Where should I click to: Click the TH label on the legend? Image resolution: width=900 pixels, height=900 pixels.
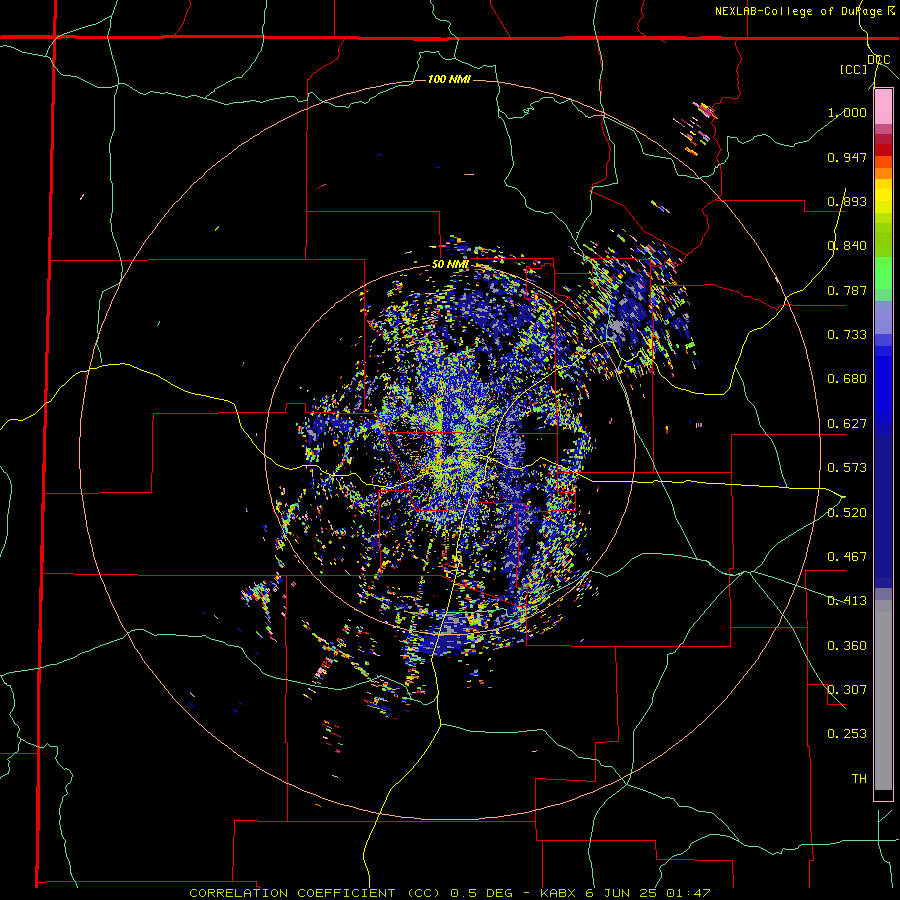859,779
